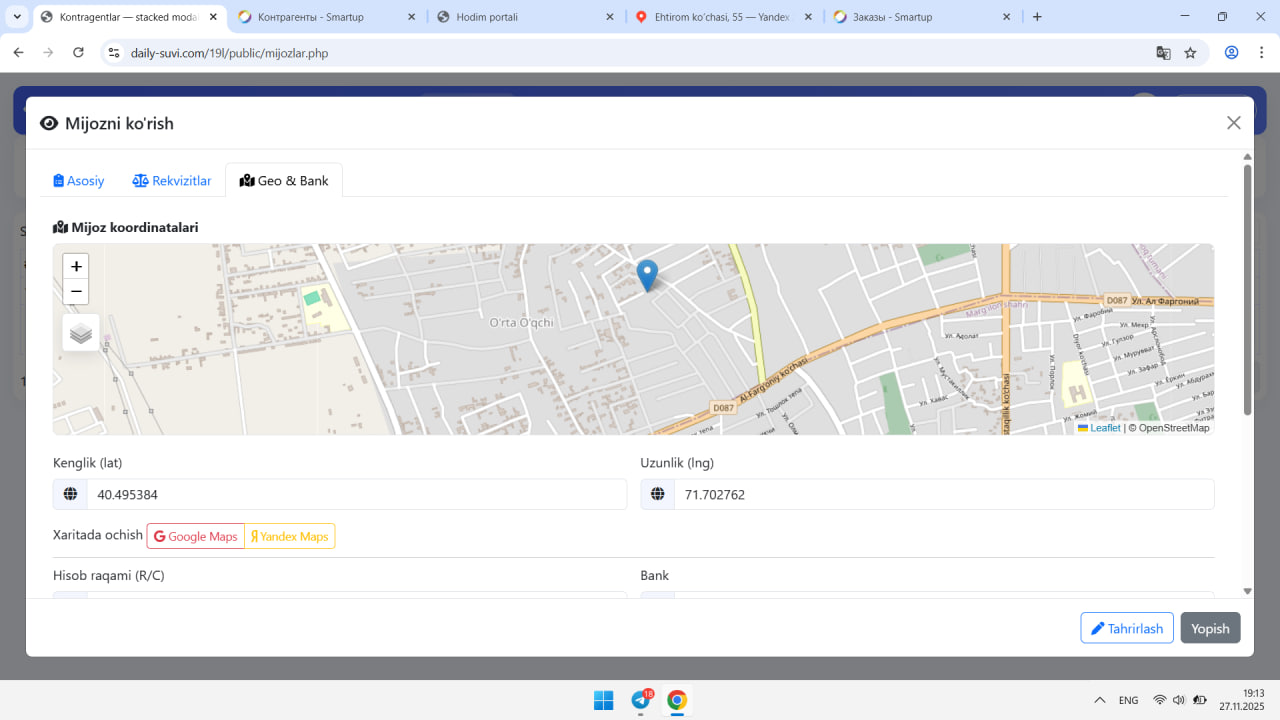
Task: Open location in Yandex Maps
Action: tap(290, 537)
